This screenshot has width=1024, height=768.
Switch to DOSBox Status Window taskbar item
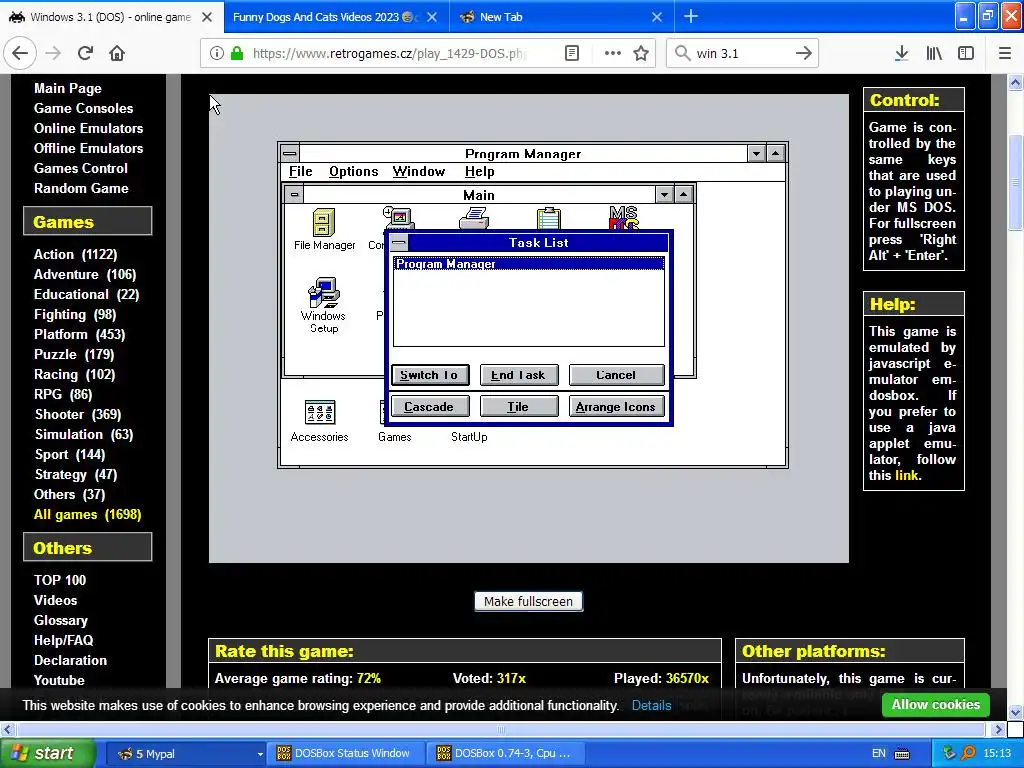click(x=344, y=754)
